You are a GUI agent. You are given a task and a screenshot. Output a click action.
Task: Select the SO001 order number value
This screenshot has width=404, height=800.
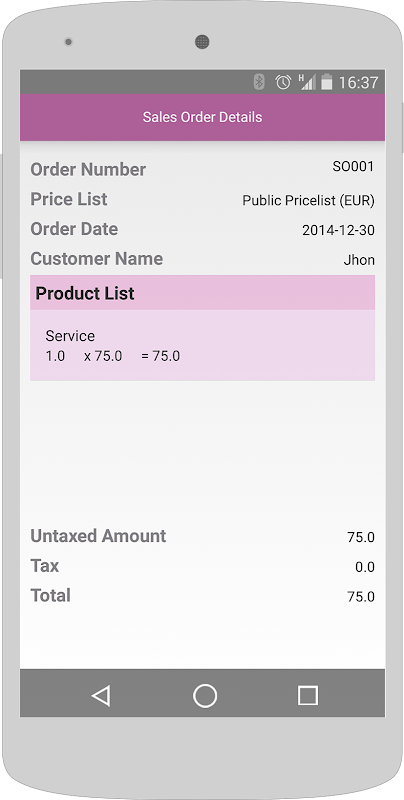tap(354, 166)
